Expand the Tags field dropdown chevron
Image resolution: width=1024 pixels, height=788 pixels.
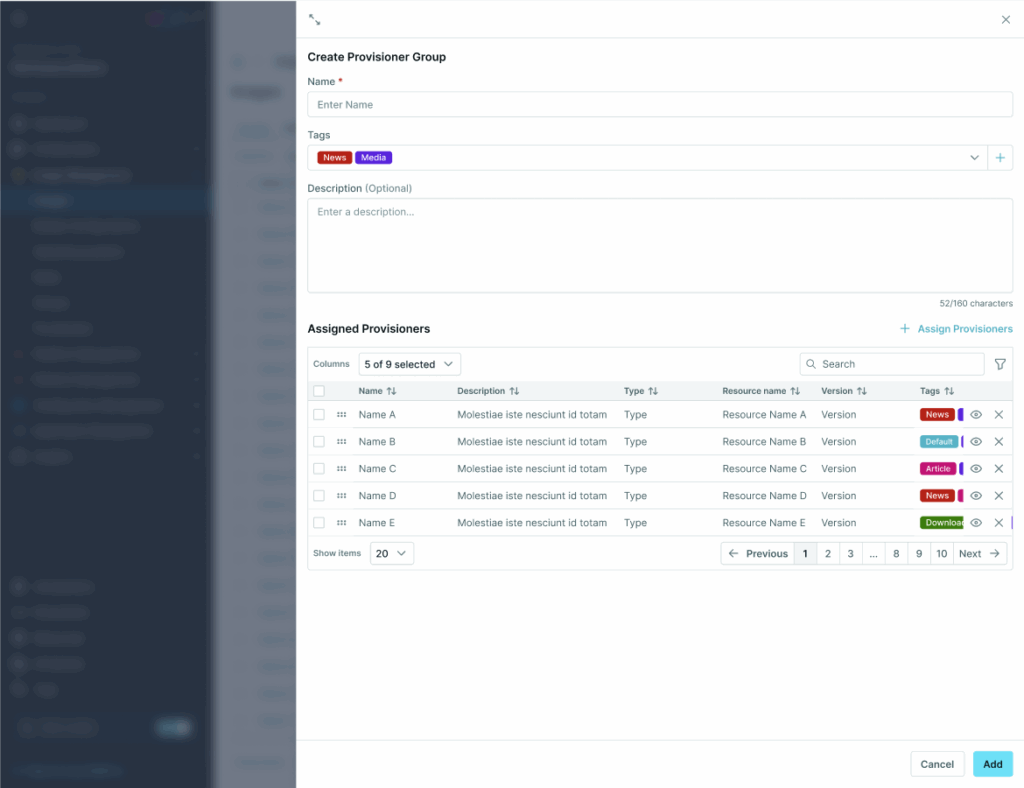[974, 157]
